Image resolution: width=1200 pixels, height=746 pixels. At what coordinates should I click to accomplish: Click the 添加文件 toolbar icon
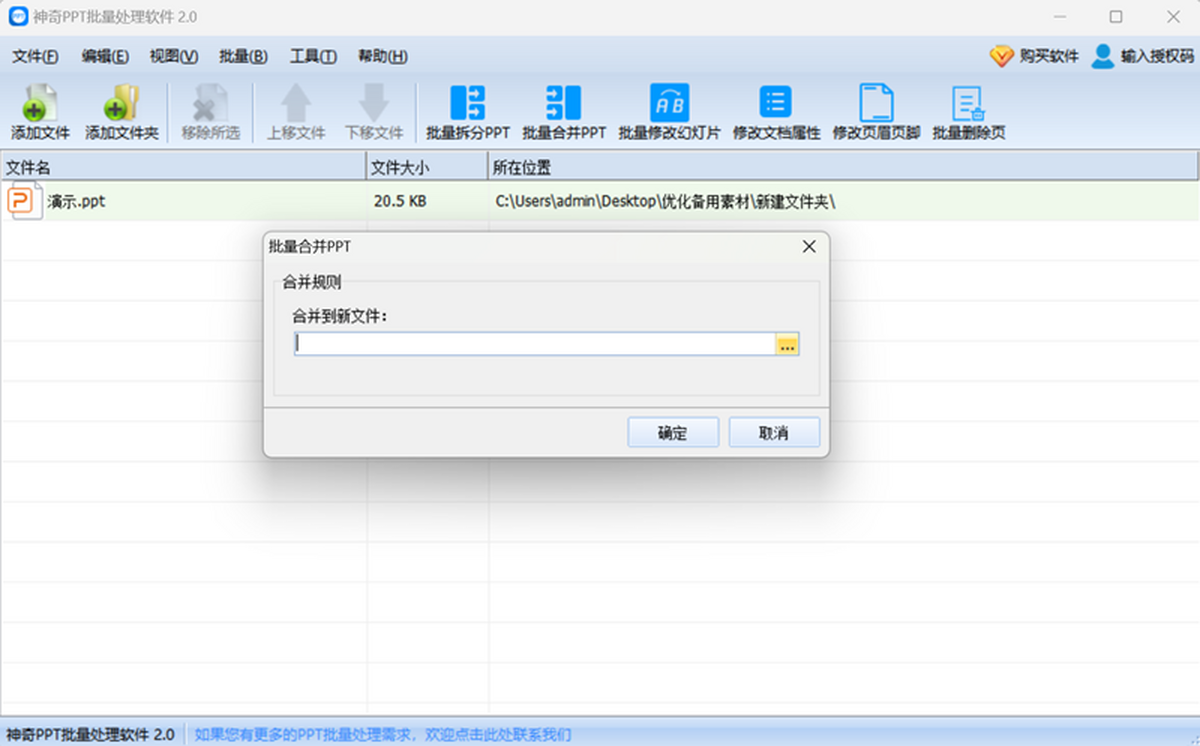click(40, 103)
